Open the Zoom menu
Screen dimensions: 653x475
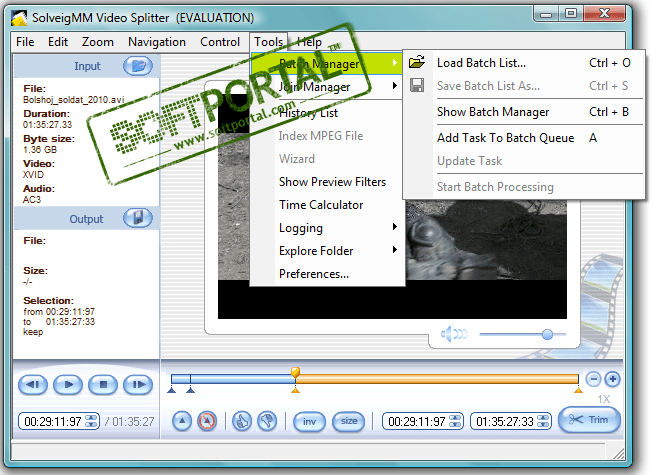tap(97, 42)
